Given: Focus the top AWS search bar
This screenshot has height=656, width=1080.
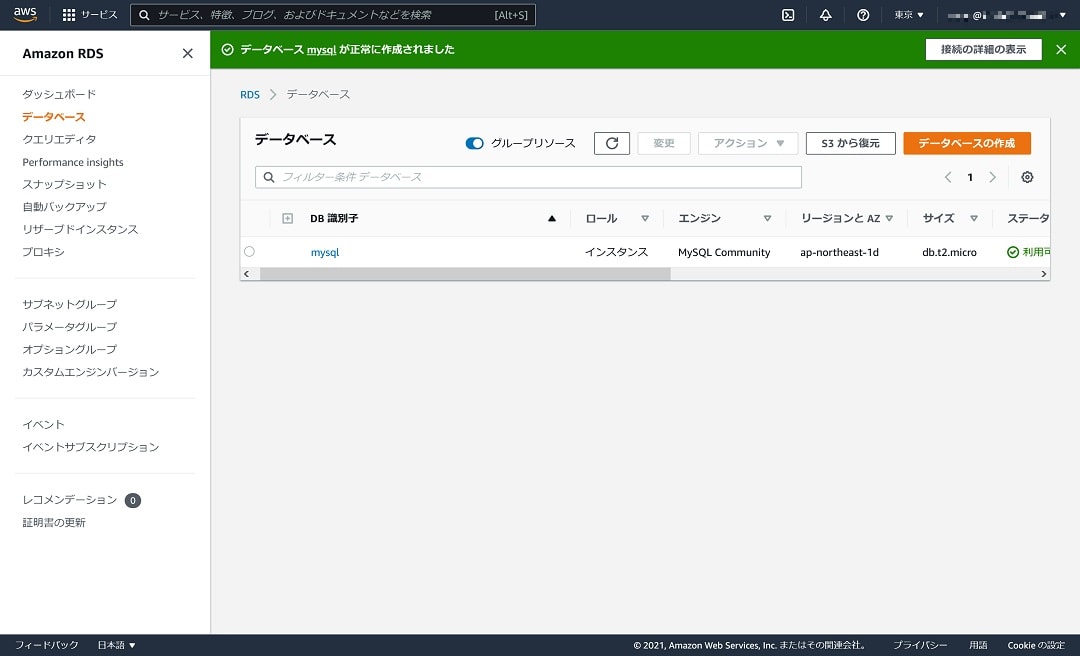Looking at the screenshot, I should 333,14.
